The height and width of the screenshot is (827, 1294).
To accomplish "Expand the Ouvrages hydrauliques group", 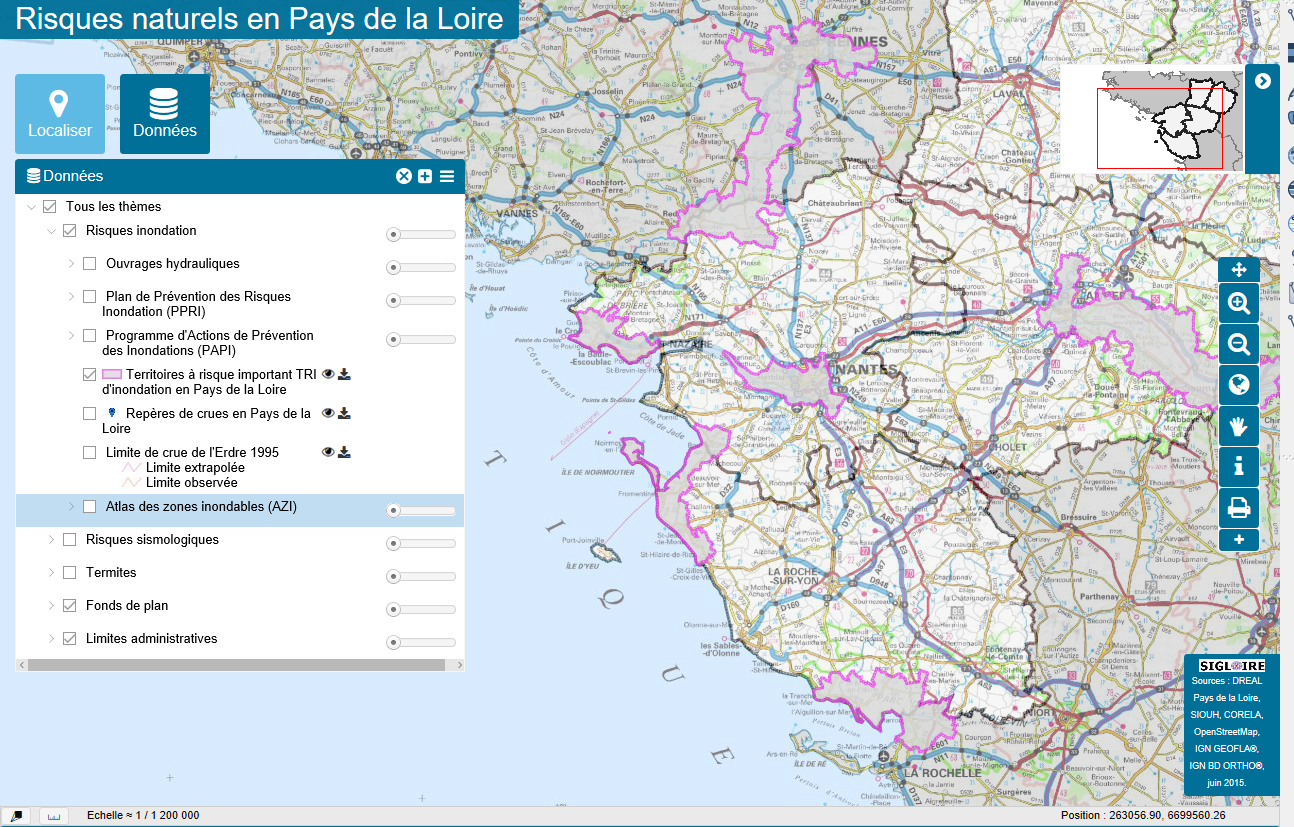I will click(x=71, y=264).
